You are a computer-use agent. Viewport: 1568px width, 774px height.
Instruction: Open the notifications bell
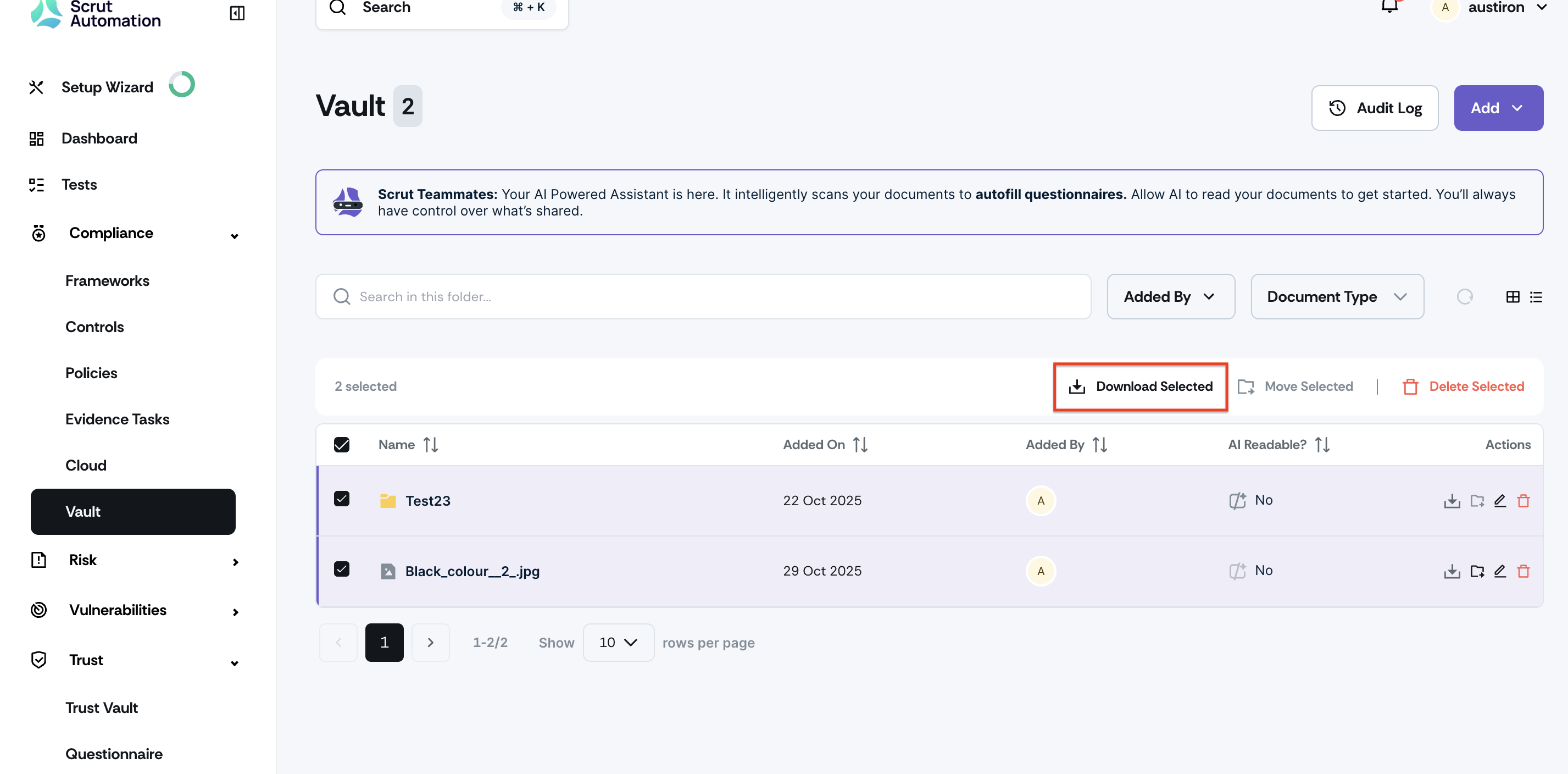point(1389,7)
